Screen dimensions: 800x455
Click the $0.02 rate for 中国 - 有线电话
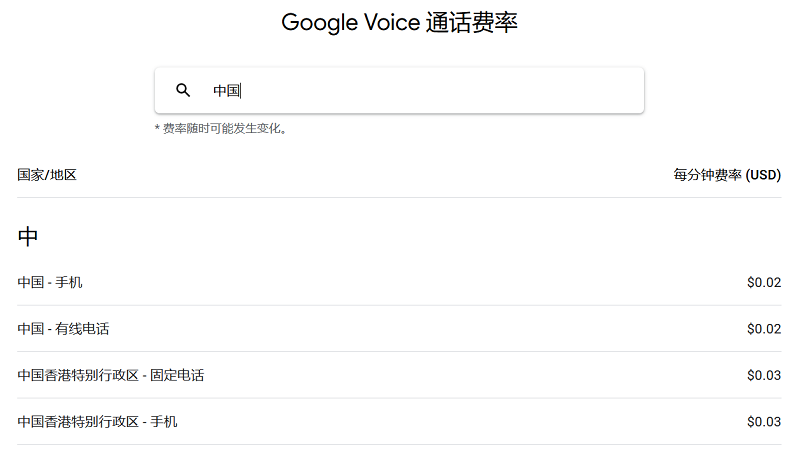[x=764, y=328]
